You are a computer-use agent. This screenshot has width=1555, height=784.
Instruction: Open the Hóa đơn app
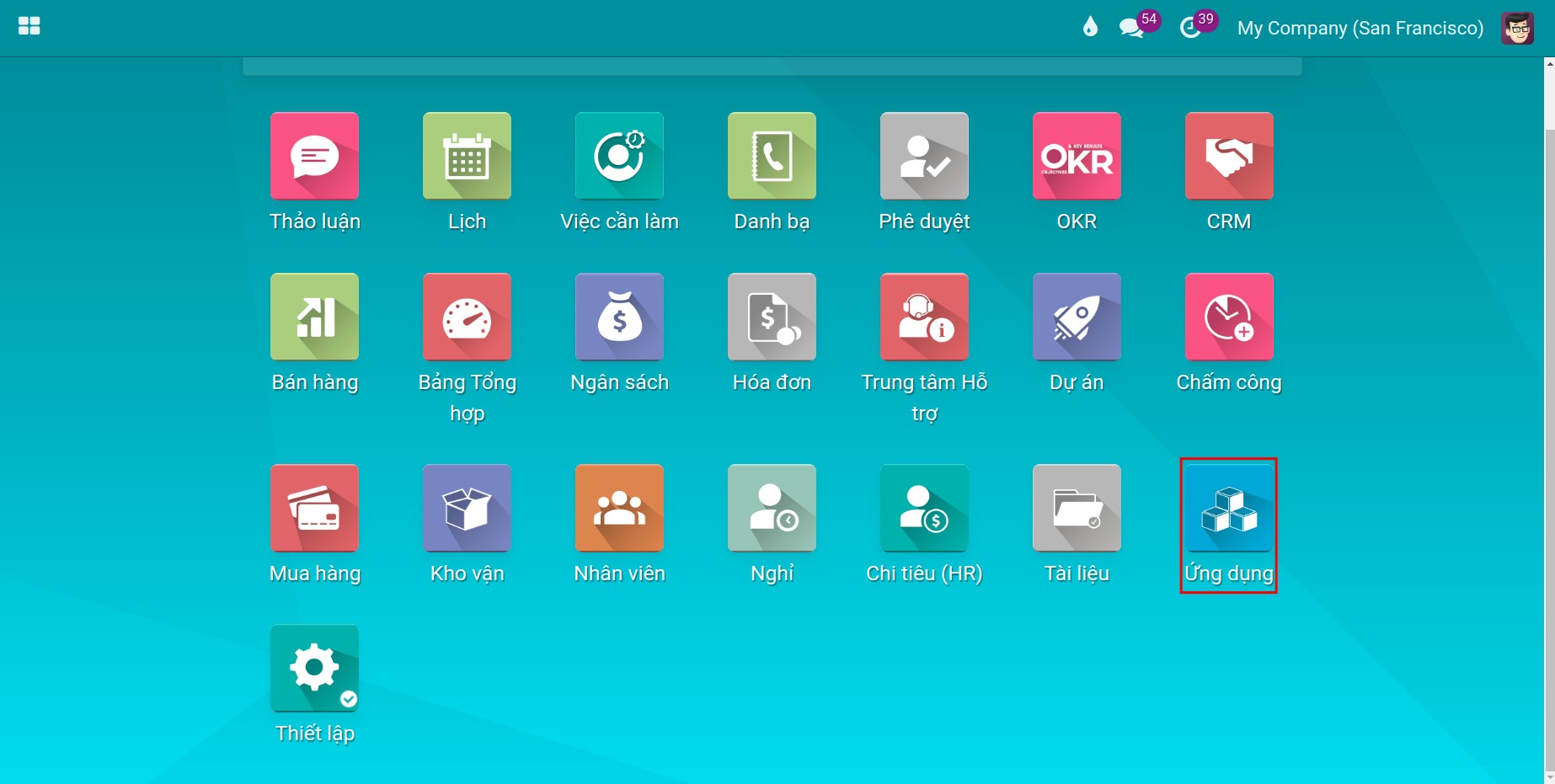point(772,317)
